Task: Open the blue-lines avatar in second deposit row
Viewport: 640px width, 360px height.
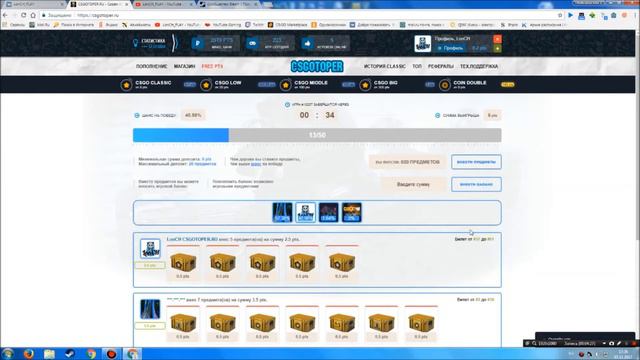Action: tap(150, 309)
